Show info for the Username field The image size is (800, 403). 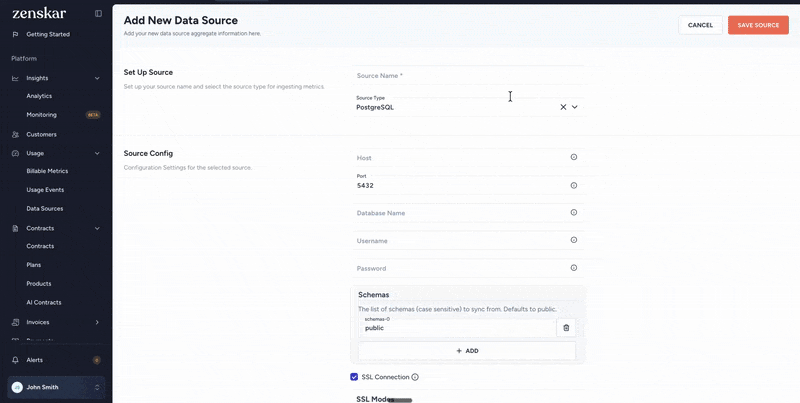573,240
